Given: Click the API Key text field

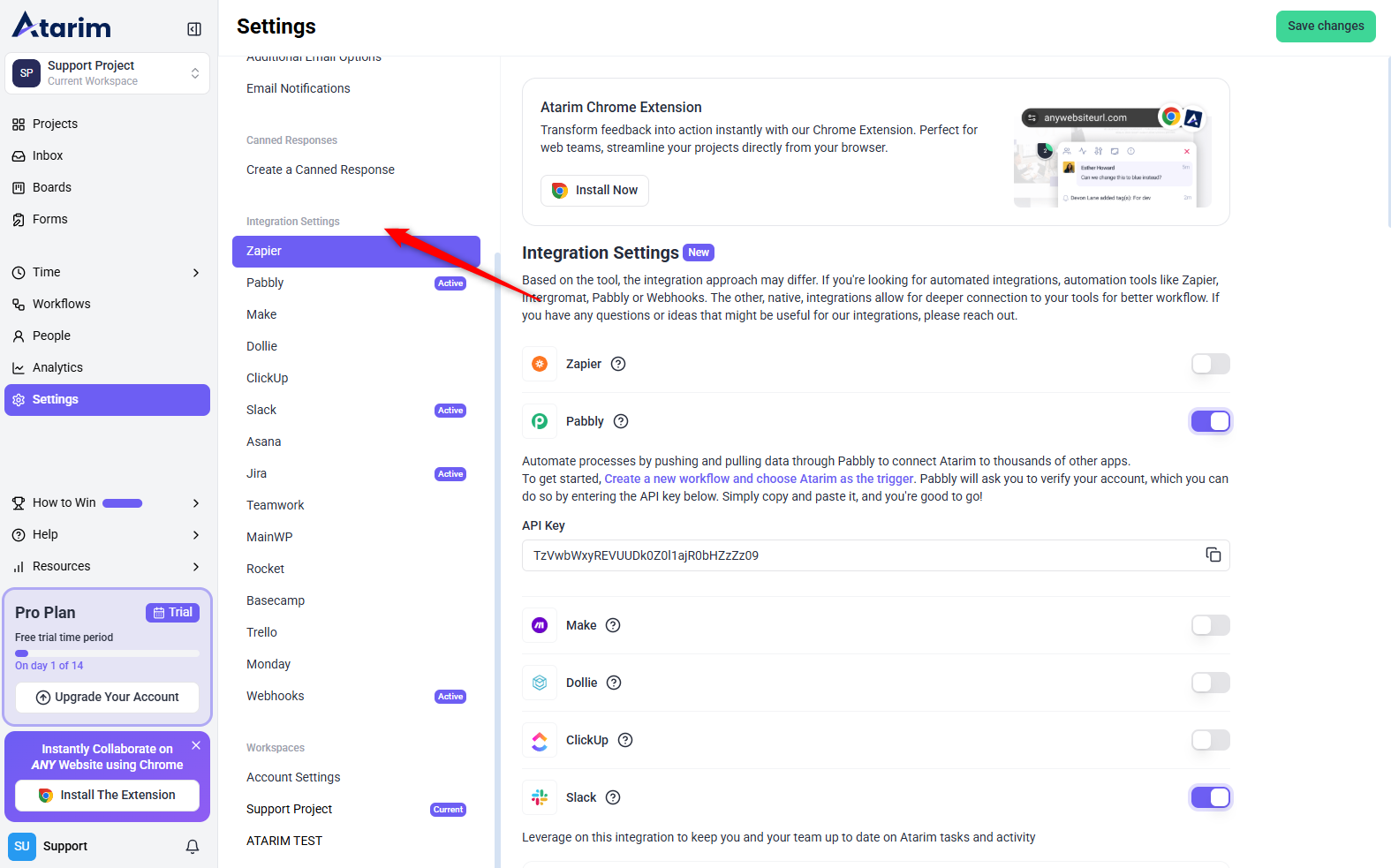Looking at the screenshot, I should (861, 555).
